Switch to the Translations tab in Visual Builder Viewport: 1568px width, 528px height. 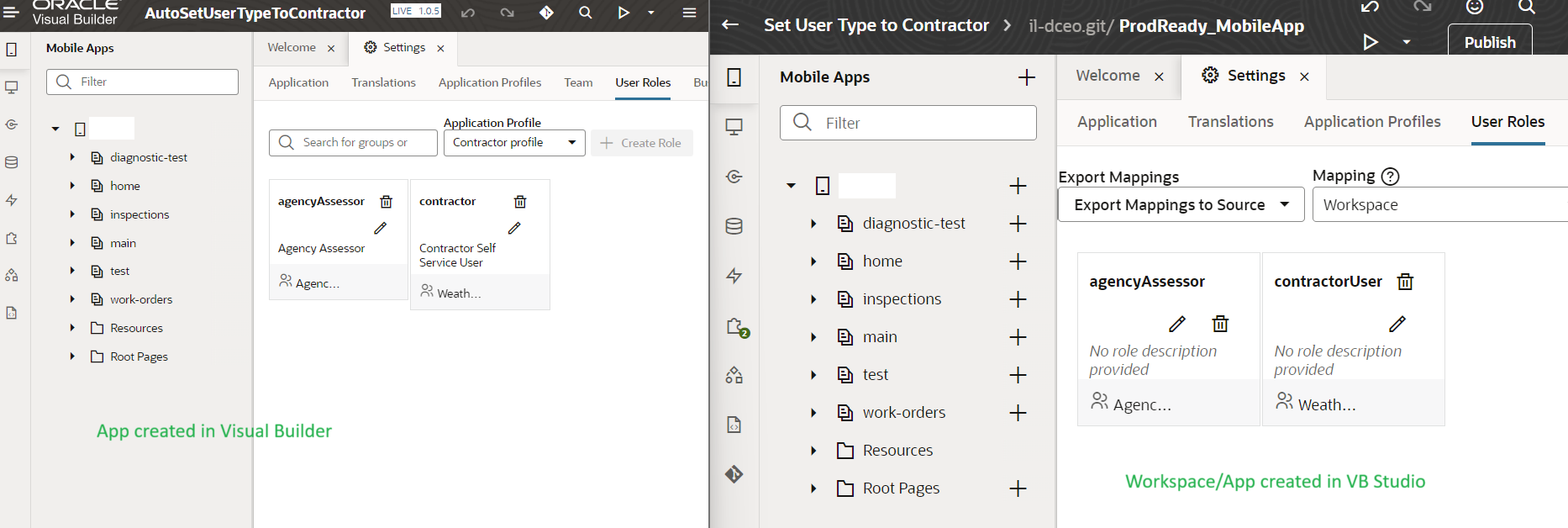383,82
